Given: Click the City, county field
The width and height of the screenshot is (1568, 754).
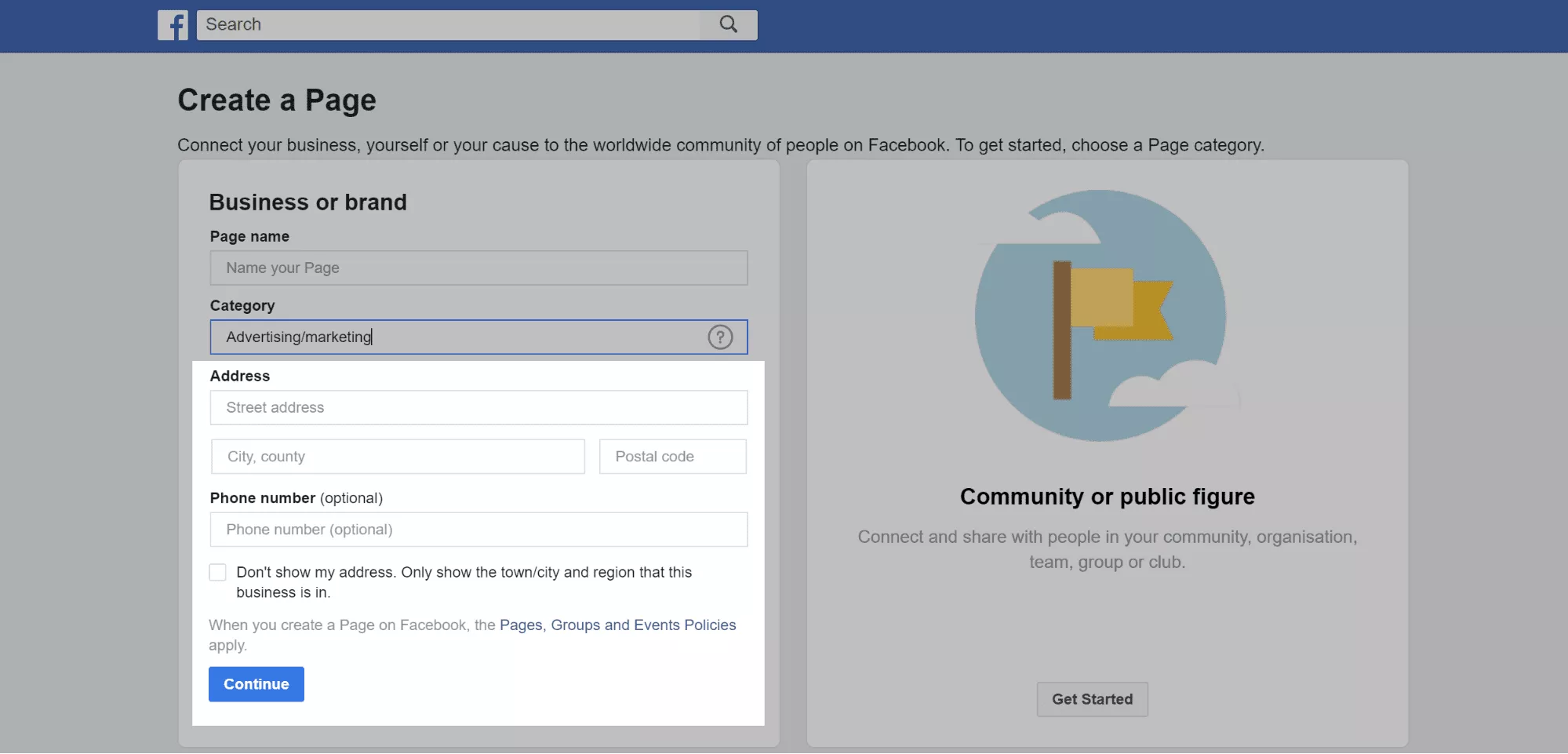Looking at the screenshot, I should tap(398, 457).
